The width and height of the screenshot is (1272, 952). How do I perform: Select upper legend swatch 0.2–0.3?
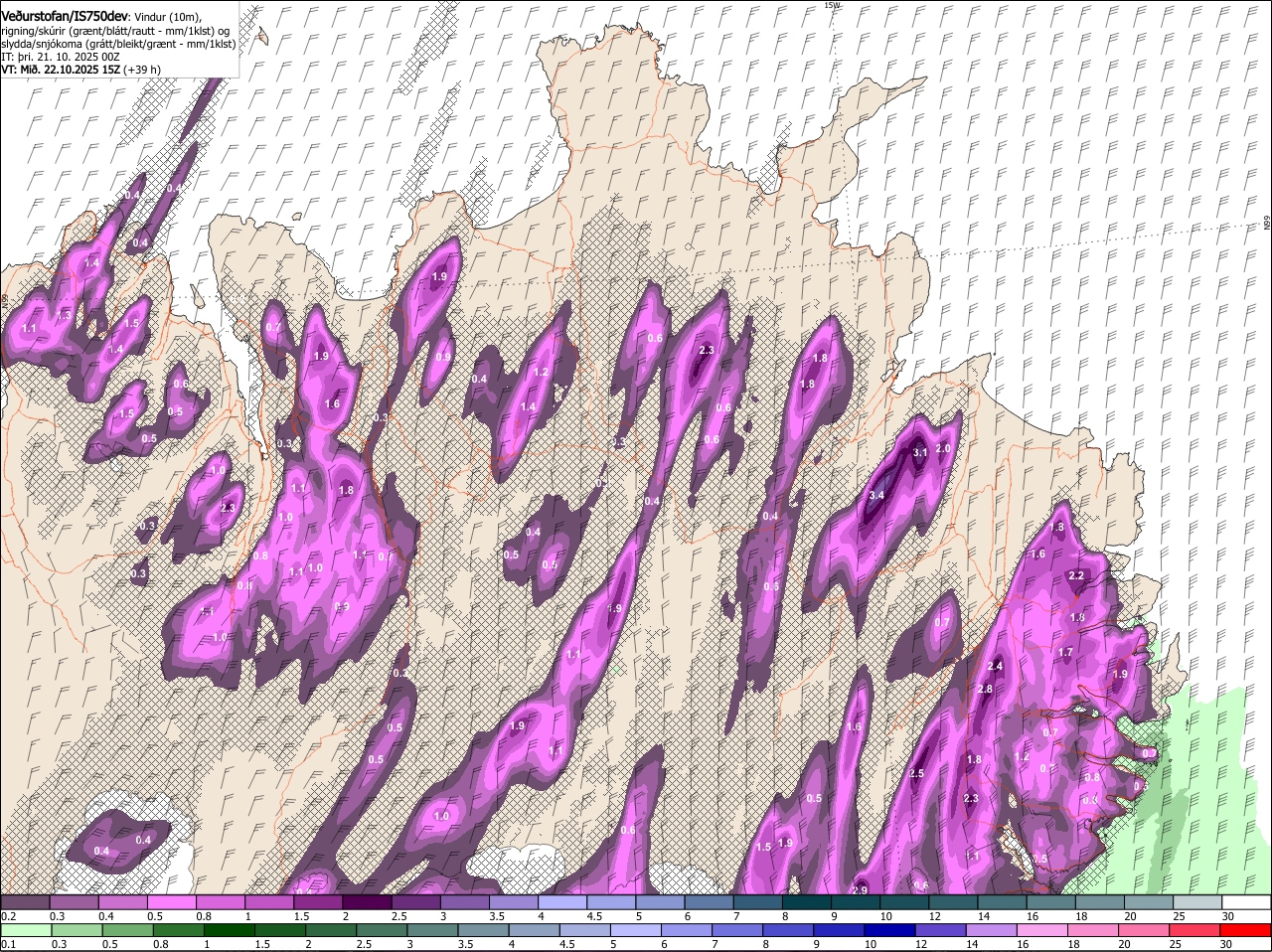pos(25,902)
